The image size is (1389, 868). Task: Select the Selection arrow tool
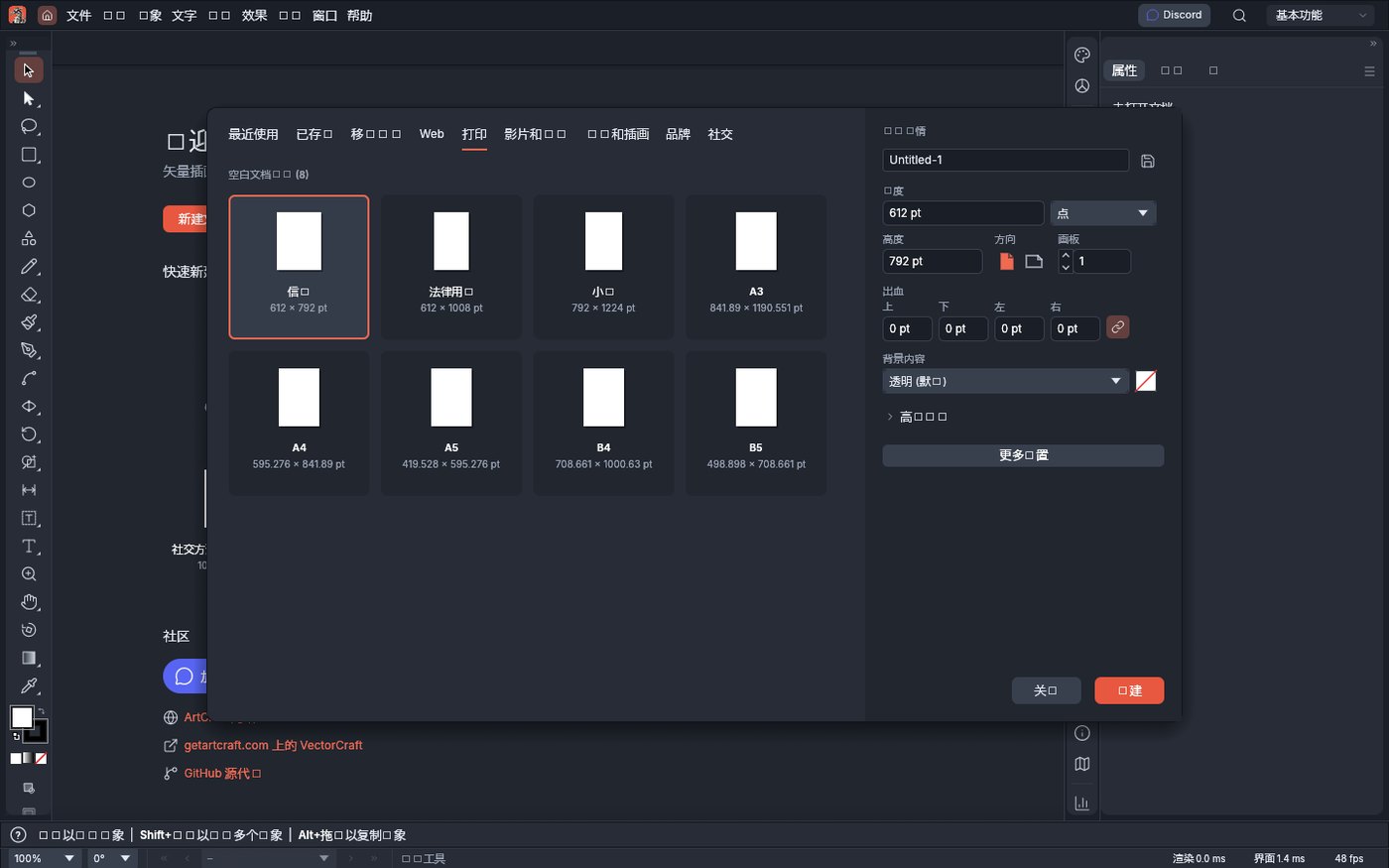pyautogui.click(x=29, y=70)
